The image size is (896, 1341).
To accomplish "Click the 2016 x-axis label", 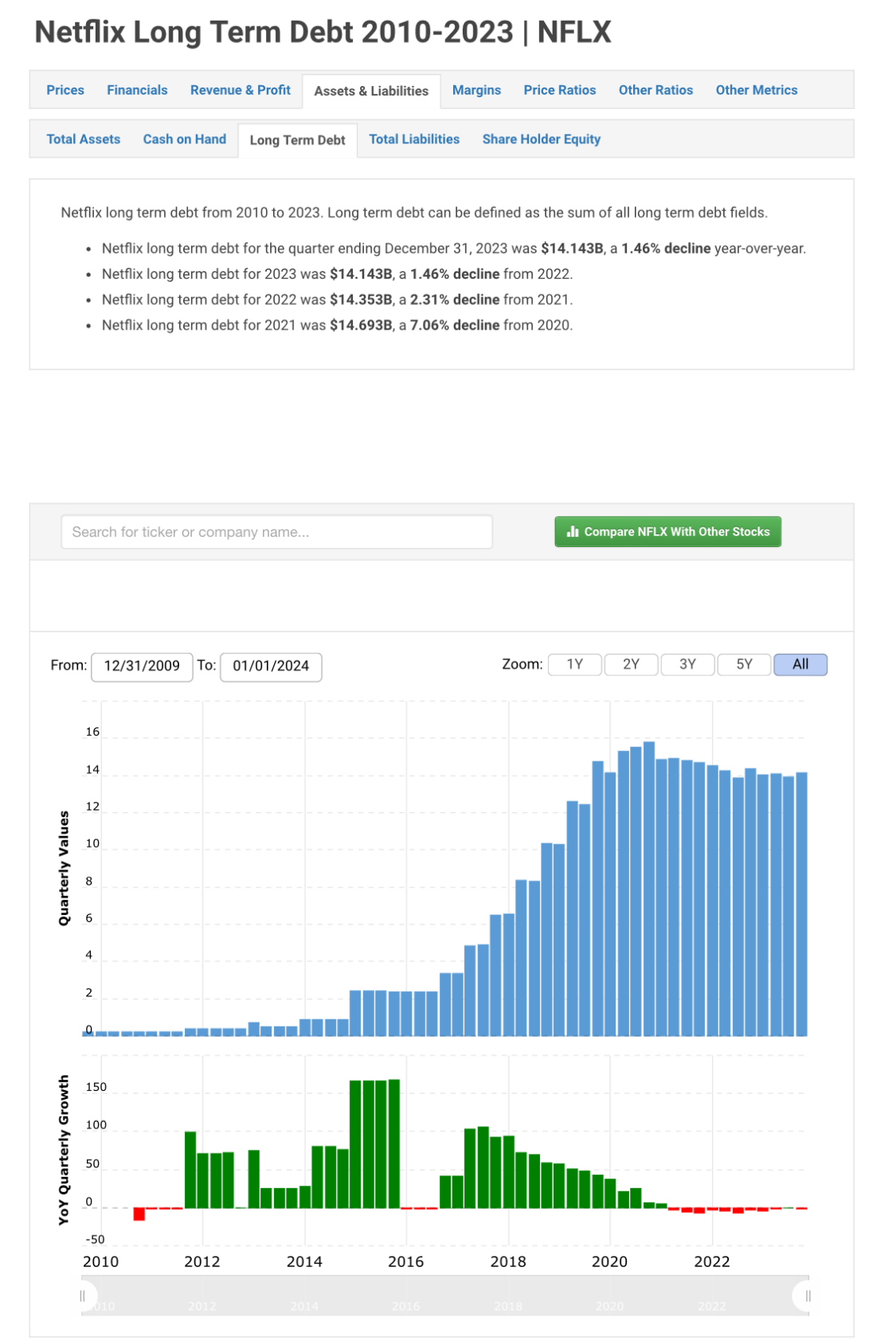I will (x=406, y=1262).
